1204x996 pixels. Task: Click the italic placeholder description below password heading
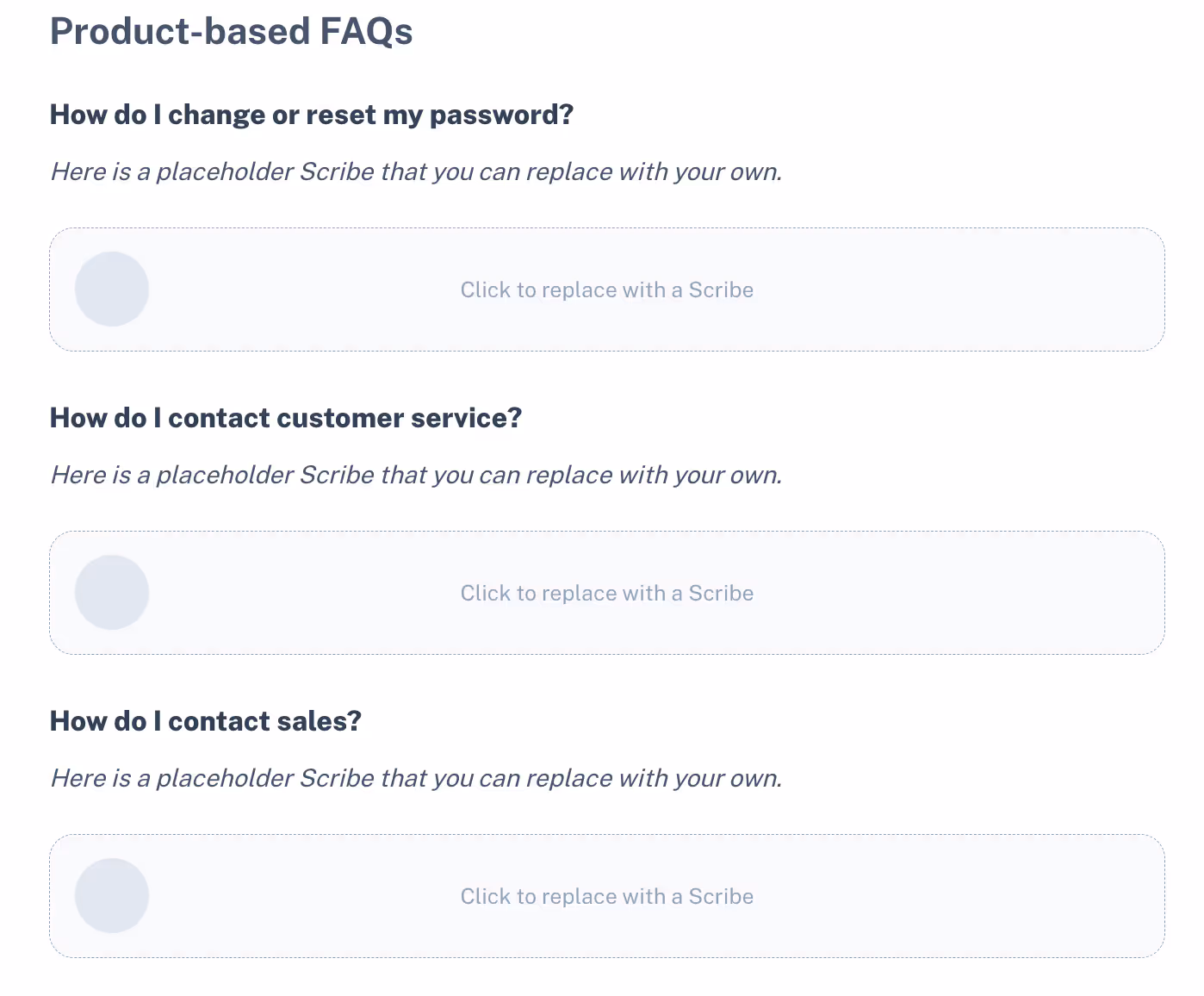coord(417,171)
